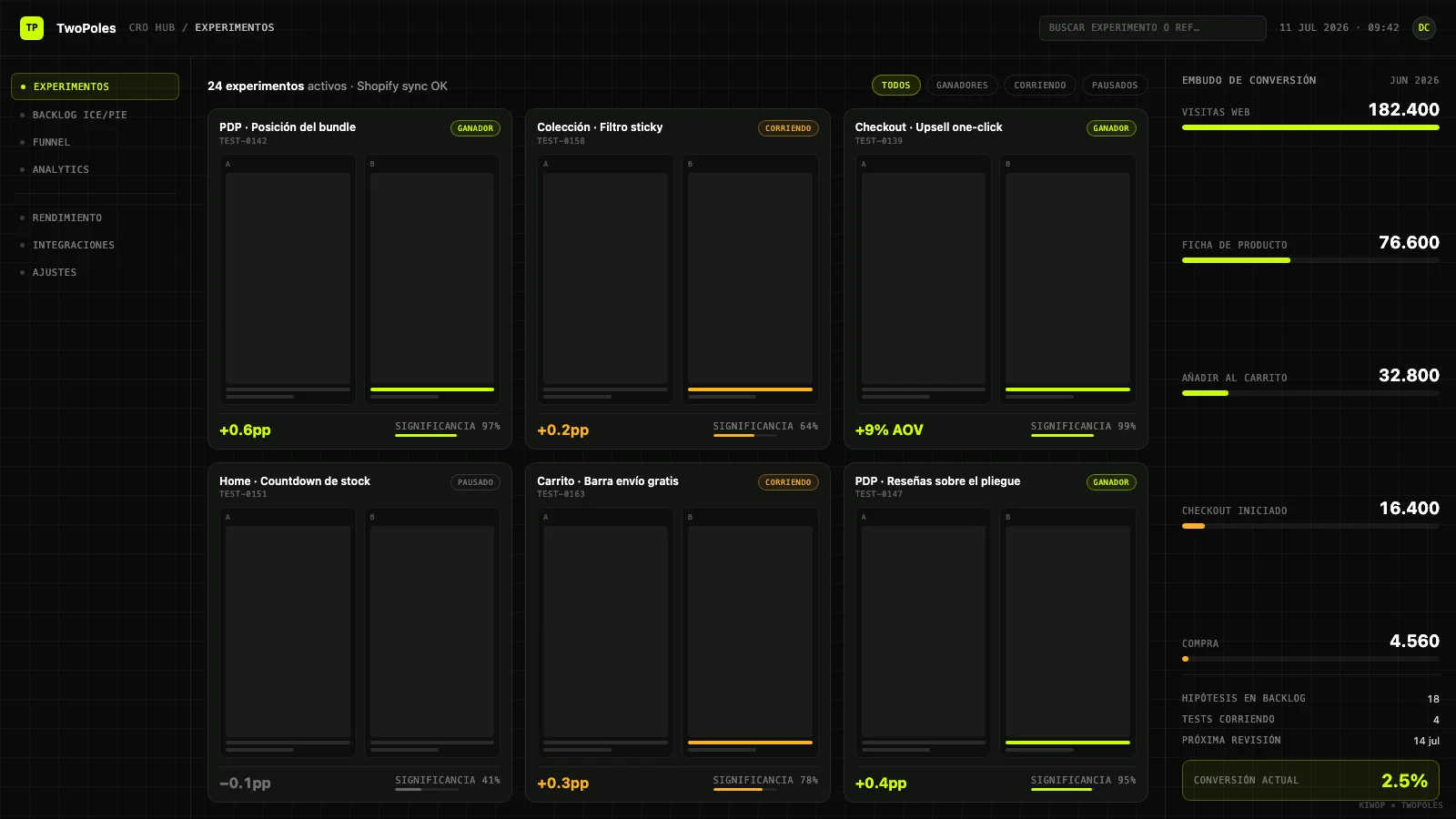The height and width of the screenshot is (819, 1456).
Task: Filter experiments by Ganadores
Action: pos(962,86)
